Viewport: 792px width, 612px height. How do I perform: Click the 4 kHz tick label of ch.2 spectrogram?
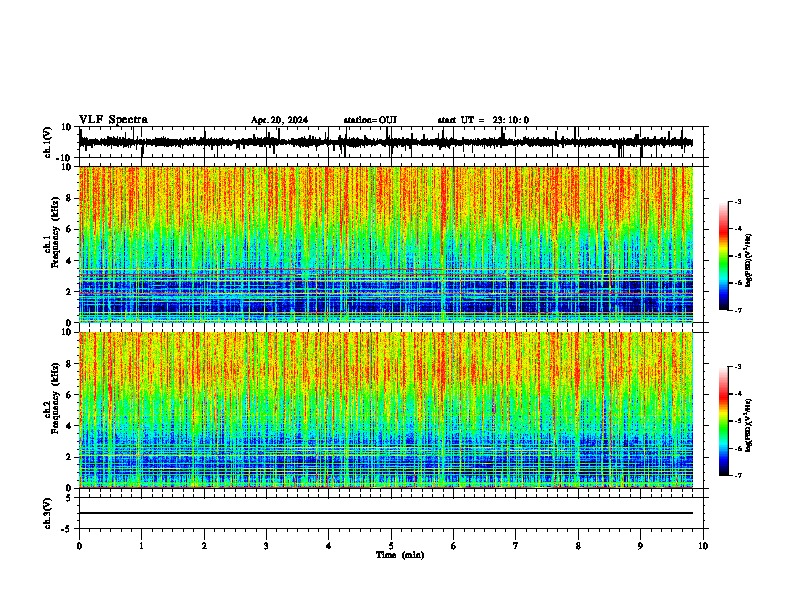(69, 426)
